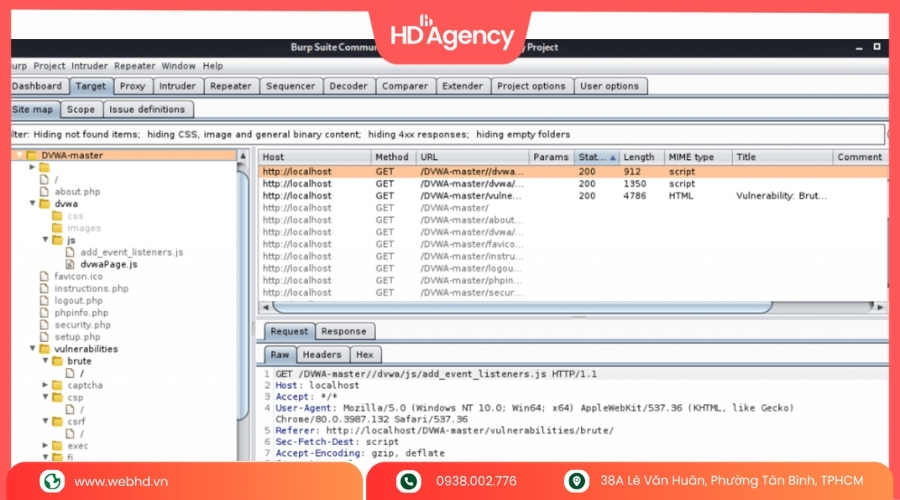This screenshot has height=500, width=900.
Task: Click the brute folder icon
Action: pos(57,361)
